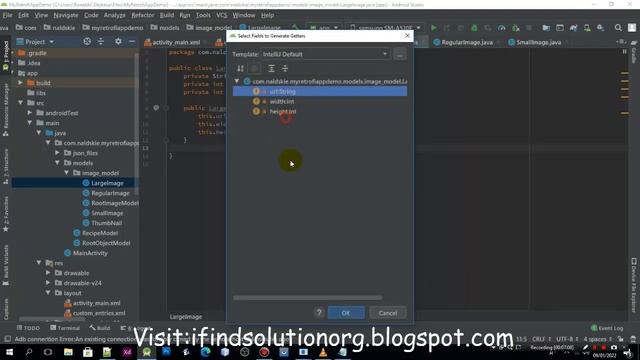Open the Event Log
640x360 pixels.
607,328
